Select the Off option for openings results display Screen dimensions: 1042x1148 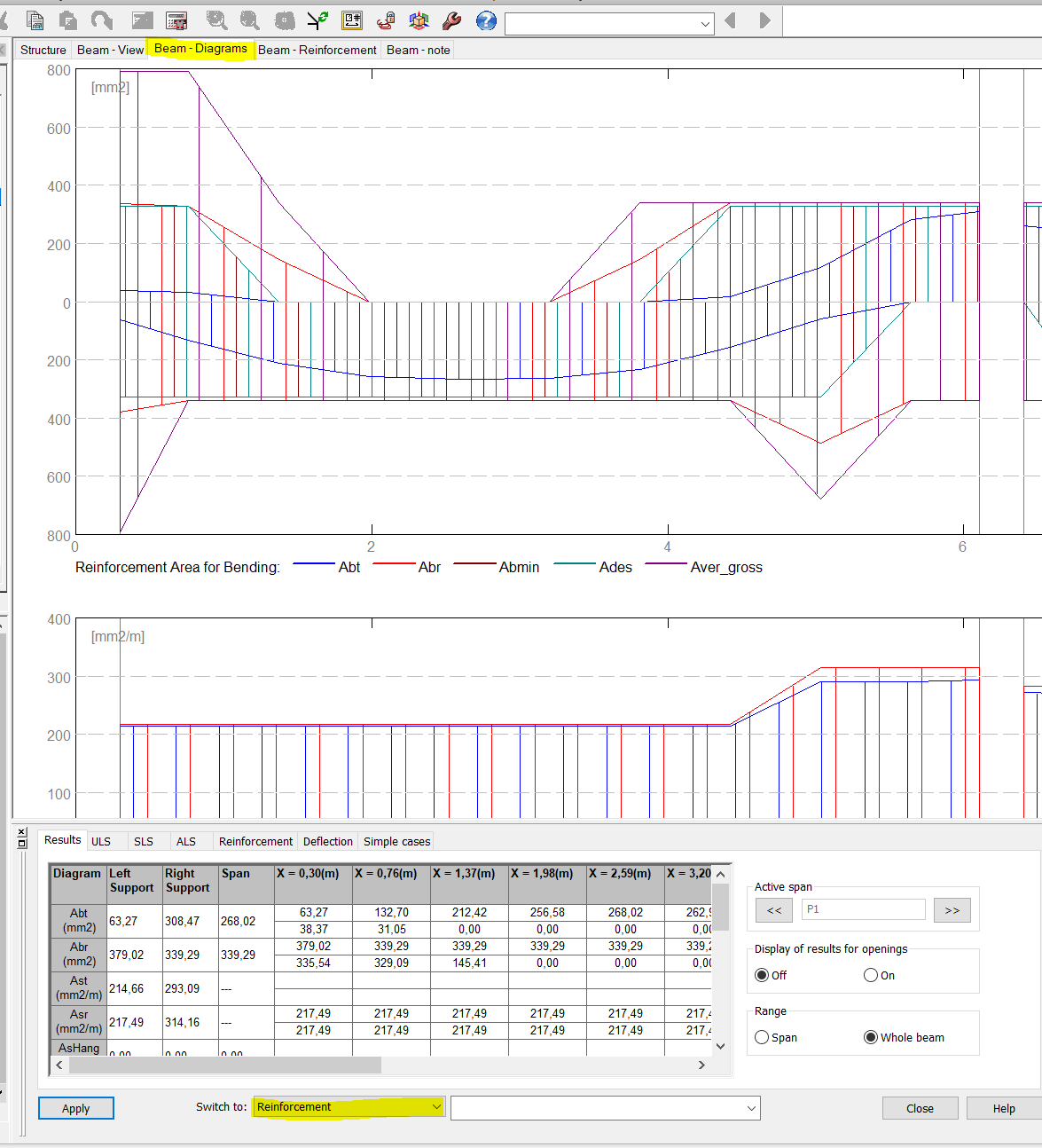click(761, 974)
